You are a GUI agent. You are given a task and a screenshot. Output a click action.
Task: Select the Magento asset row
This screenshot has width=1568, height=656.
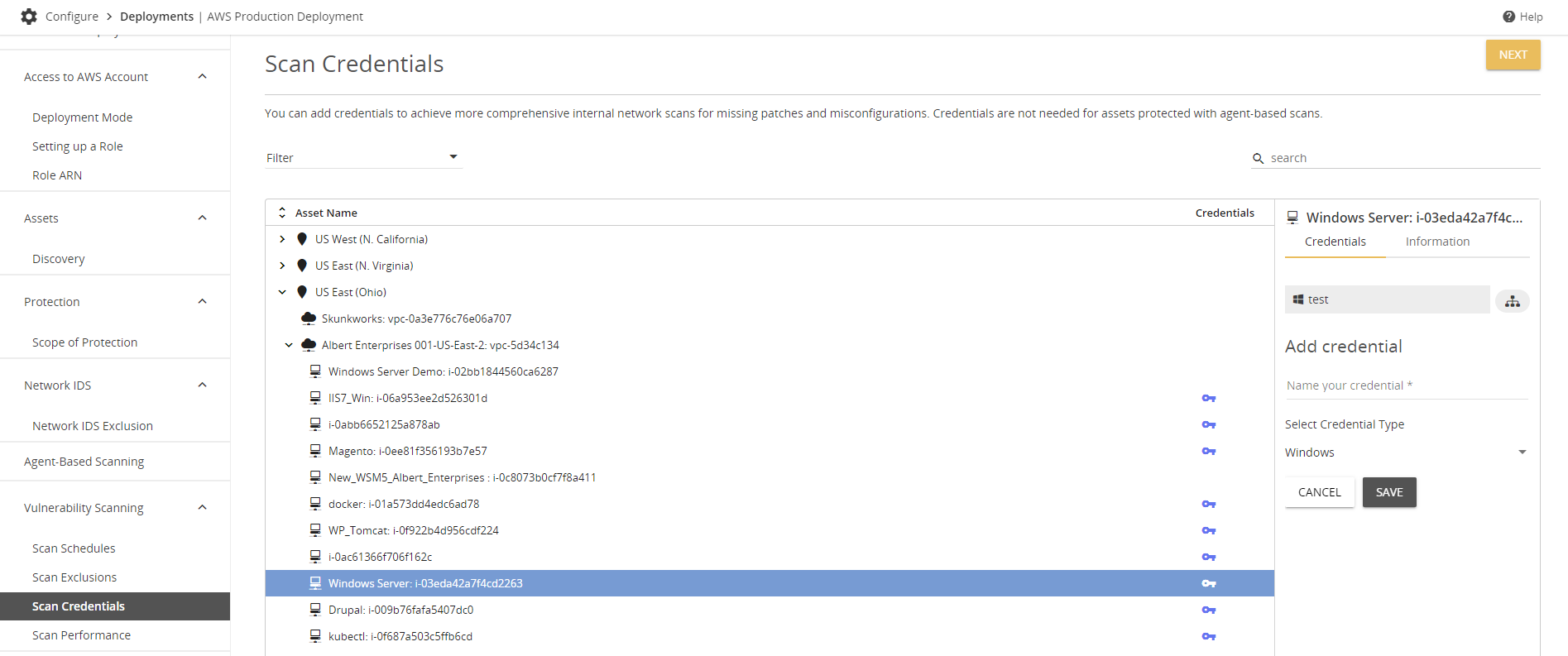click(x=770, y=451)
